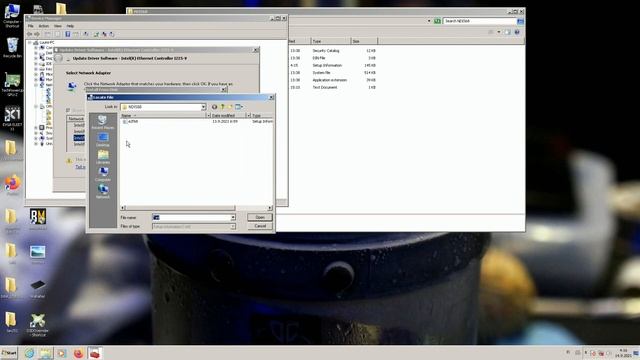Go back to last folder visited in Locate File
This screenshot has height=360, width=640.
click(214, 107)
